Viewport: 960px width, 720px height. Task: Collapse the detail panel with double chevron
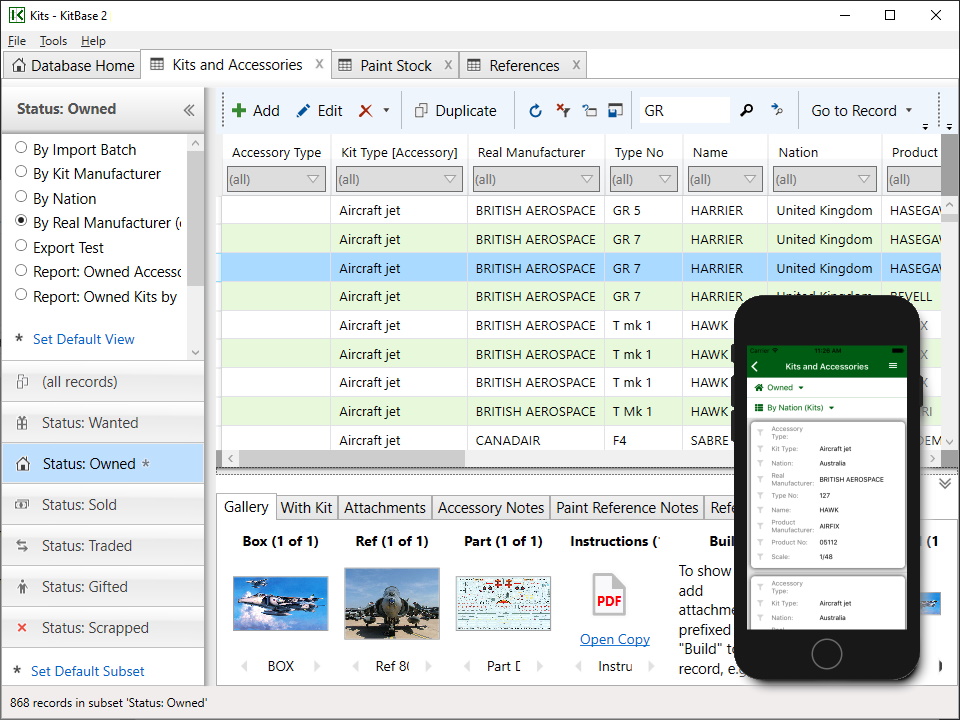point(945,484)
